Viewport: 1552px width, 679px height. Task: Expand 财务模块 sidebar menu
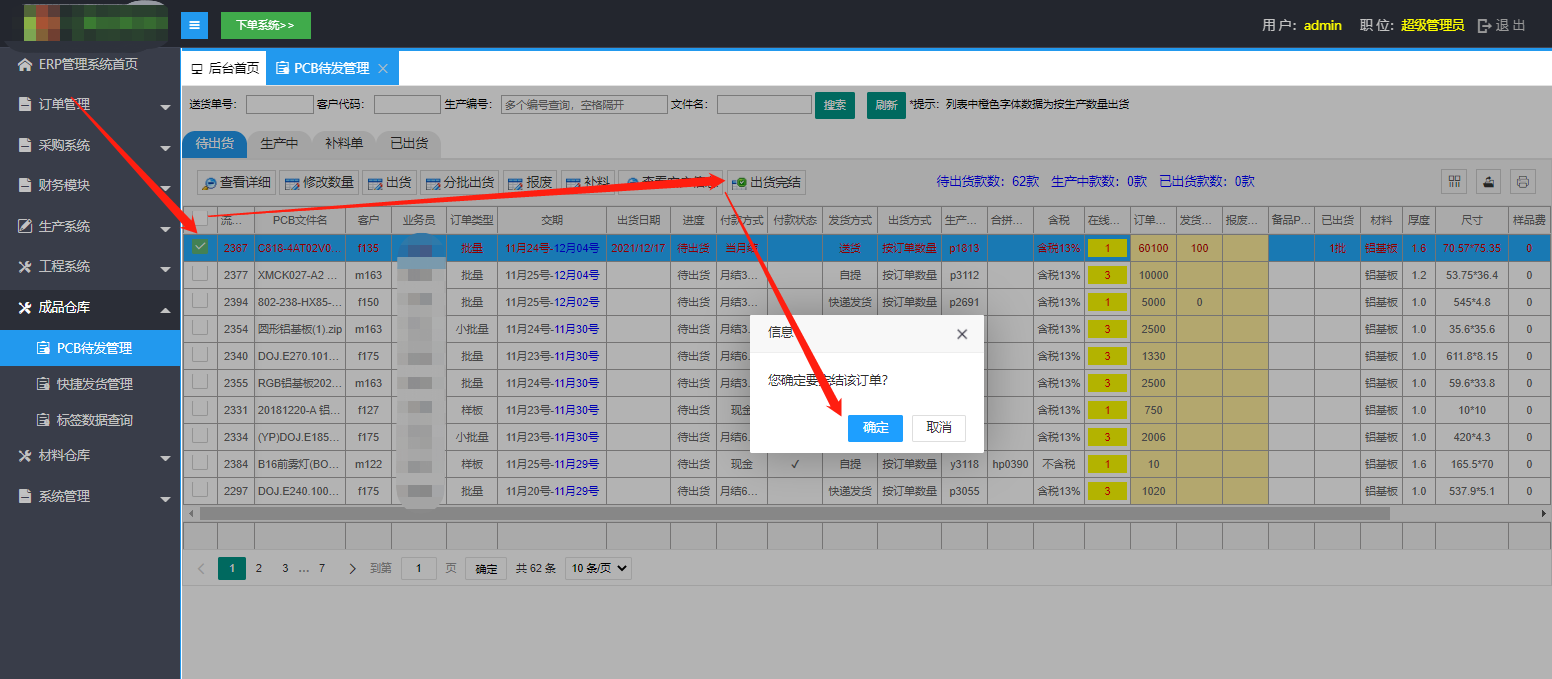coord(90,185)
